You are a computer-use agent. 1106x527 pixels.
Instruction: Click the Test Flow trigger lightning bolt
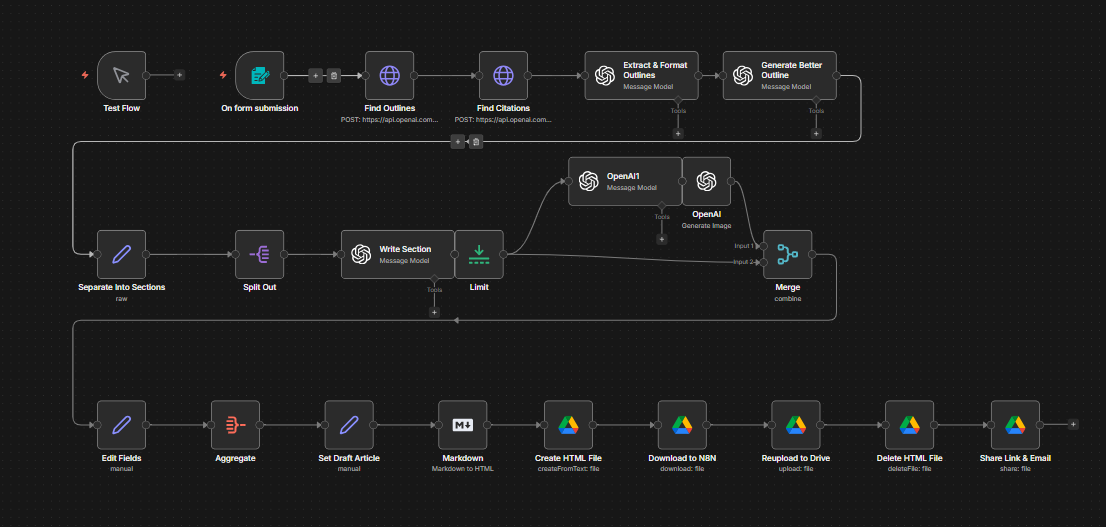(85, 75)
